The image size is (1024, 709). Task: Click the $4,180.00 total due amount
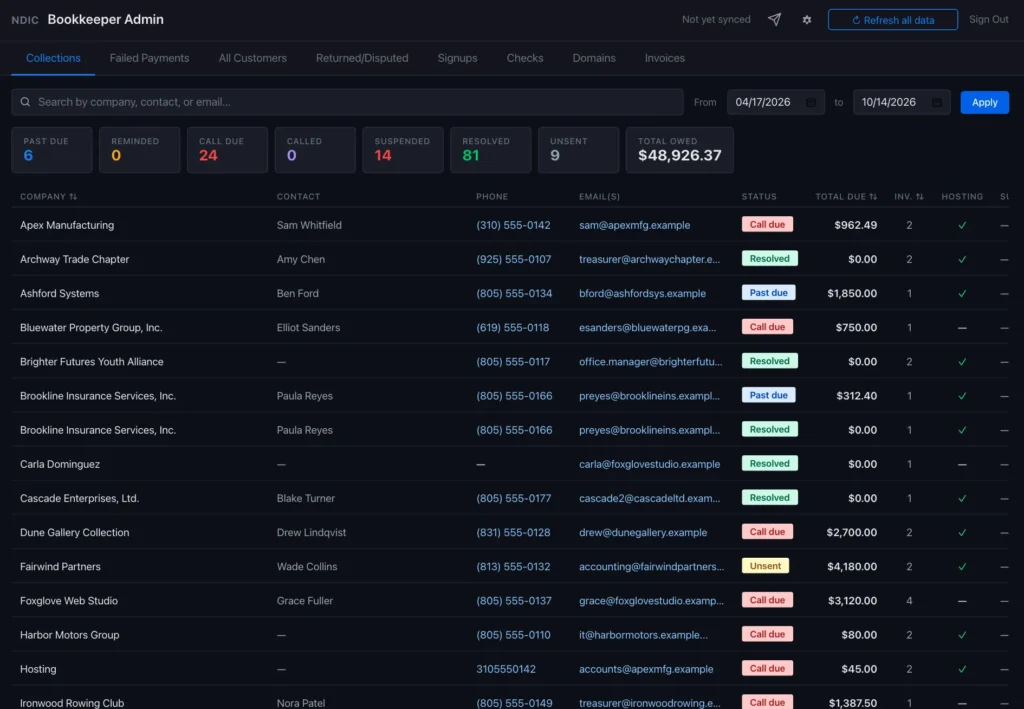(x=852, y=567)
